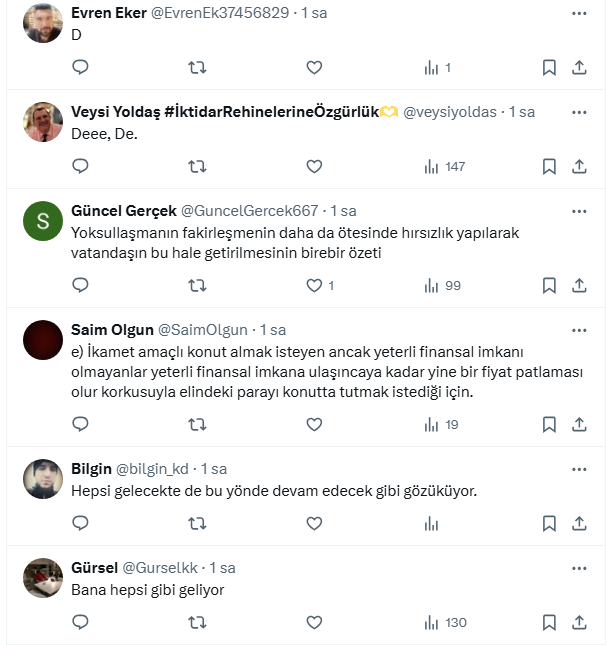Open more options for Evren Eker's tweet
The height and width of the screenshot is (645, 606).
click(579, 13)
